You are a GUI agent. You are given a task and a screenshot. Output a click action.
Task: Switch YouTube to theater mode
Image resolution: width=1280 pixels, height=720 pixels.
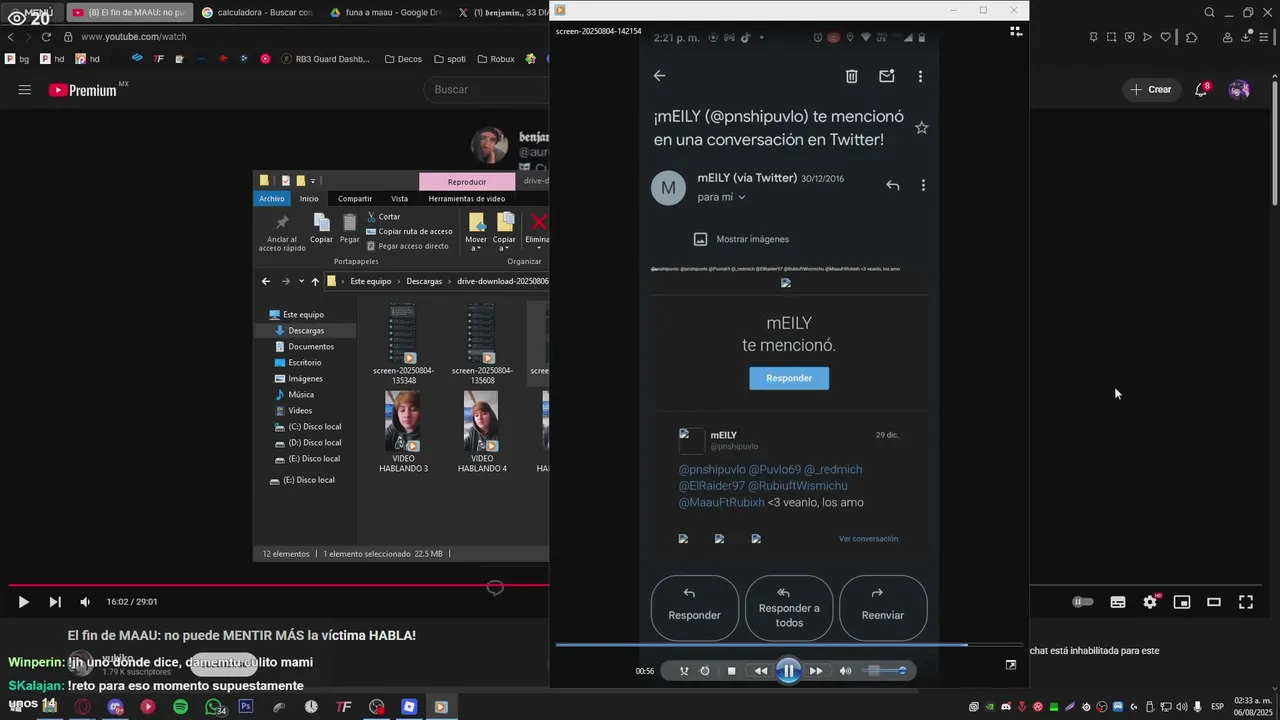1214,602
